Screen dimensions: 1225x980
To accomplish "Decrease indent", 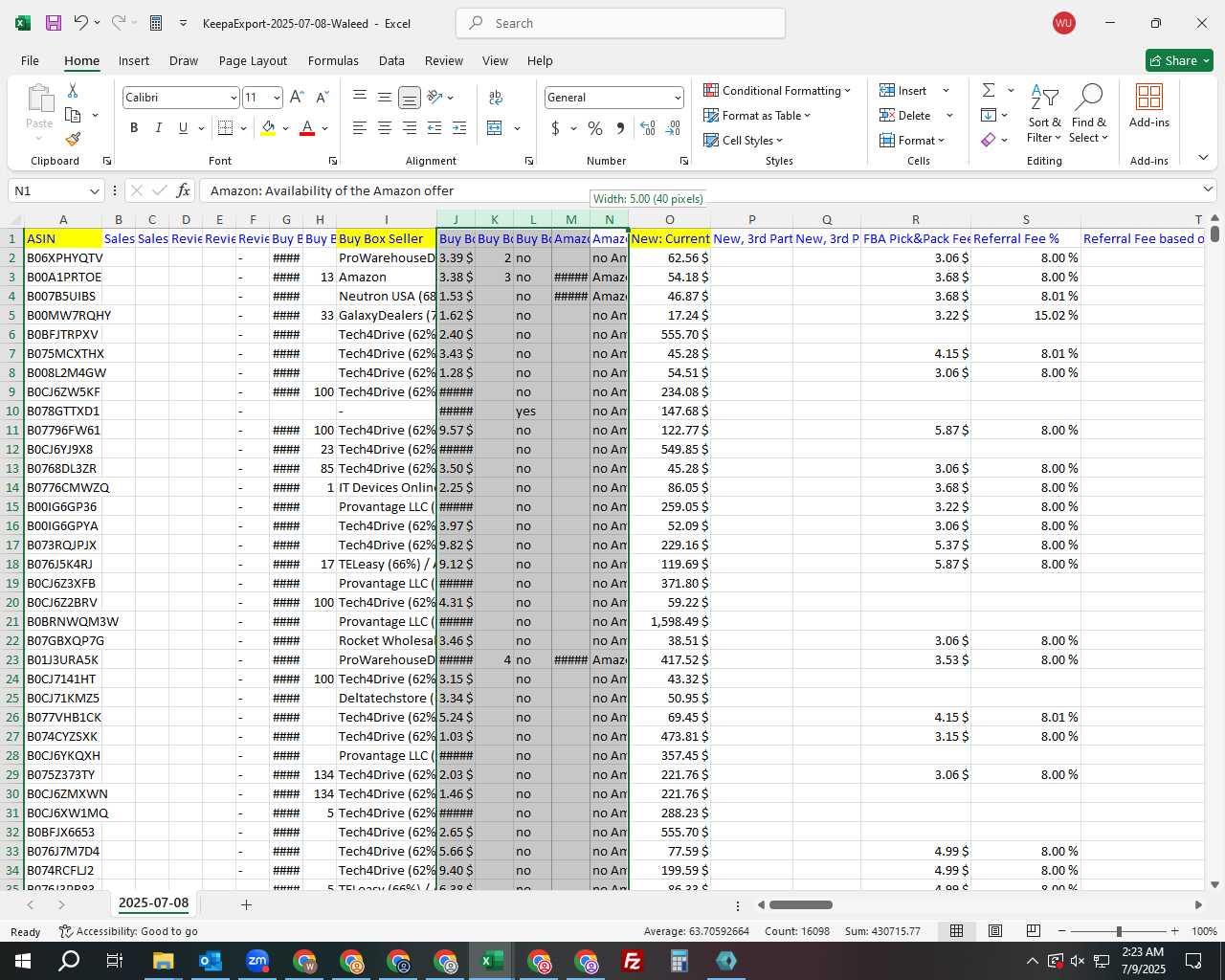I will 434,128.
